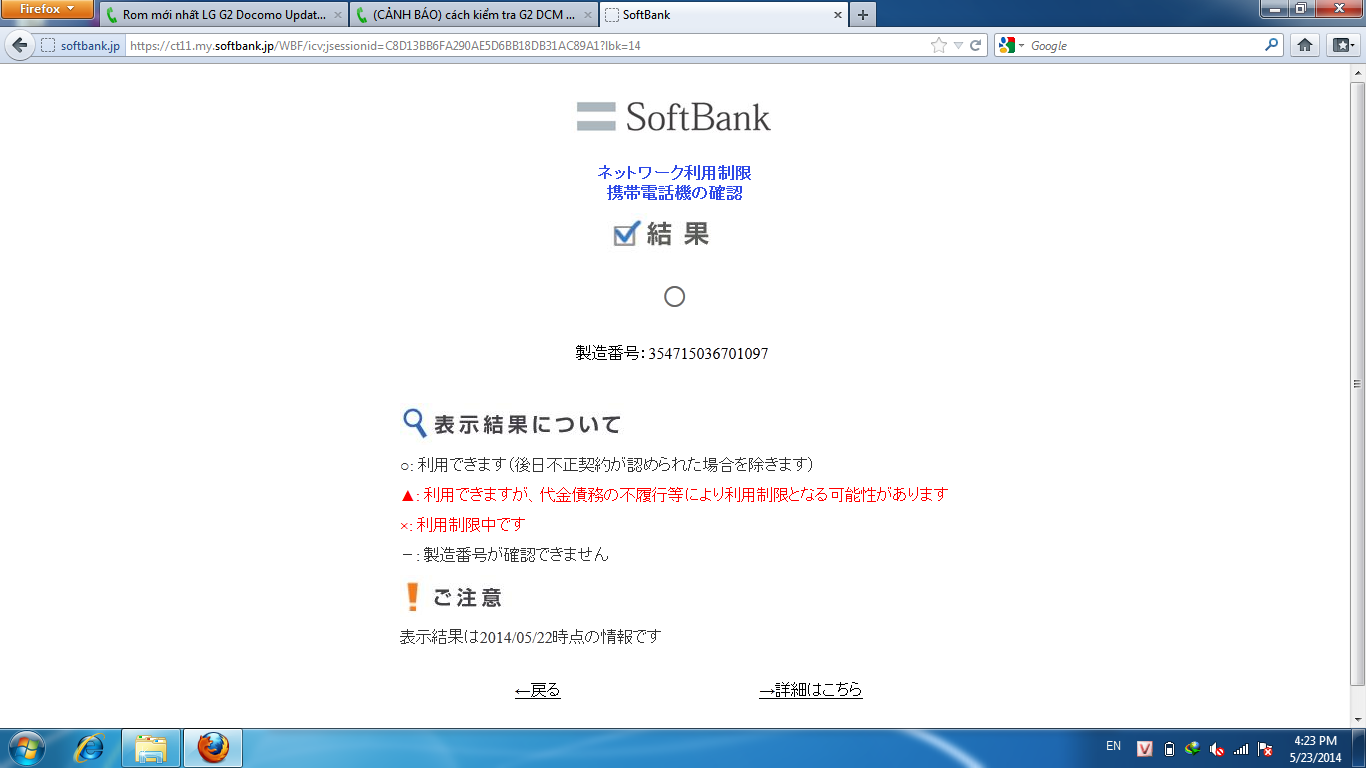Viewport: 1366px width, 768px height.
Task: Reload the page
Action: point(975,46)
